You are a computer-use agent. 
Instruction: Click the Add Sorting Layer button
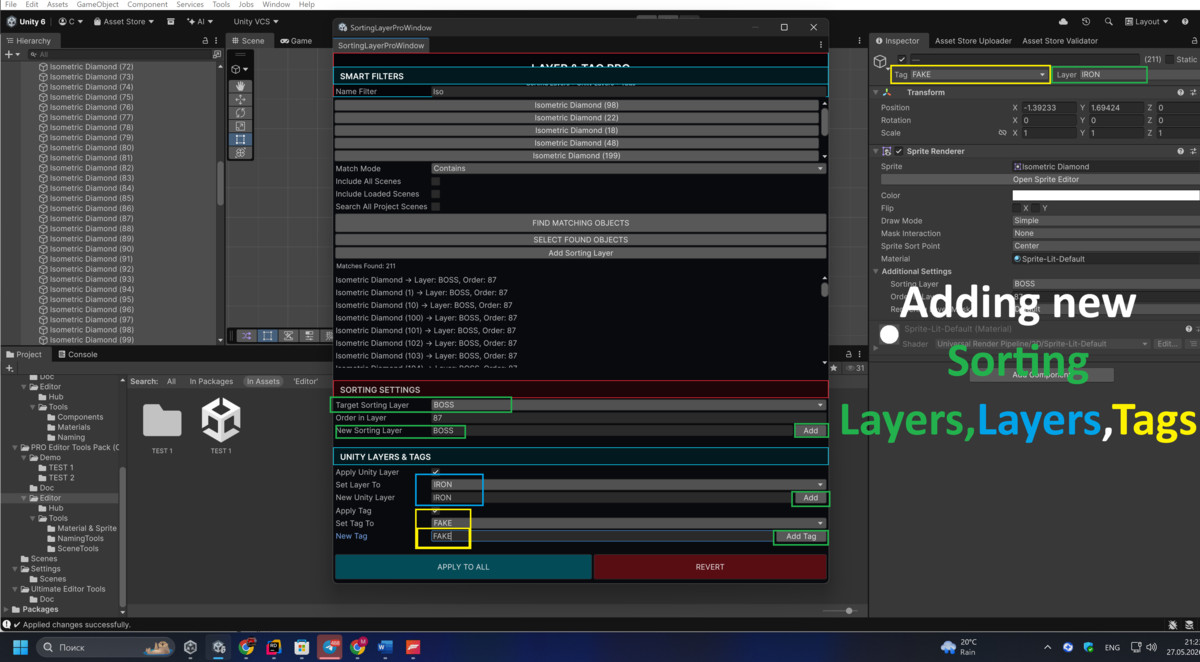[x=580, y=253]
